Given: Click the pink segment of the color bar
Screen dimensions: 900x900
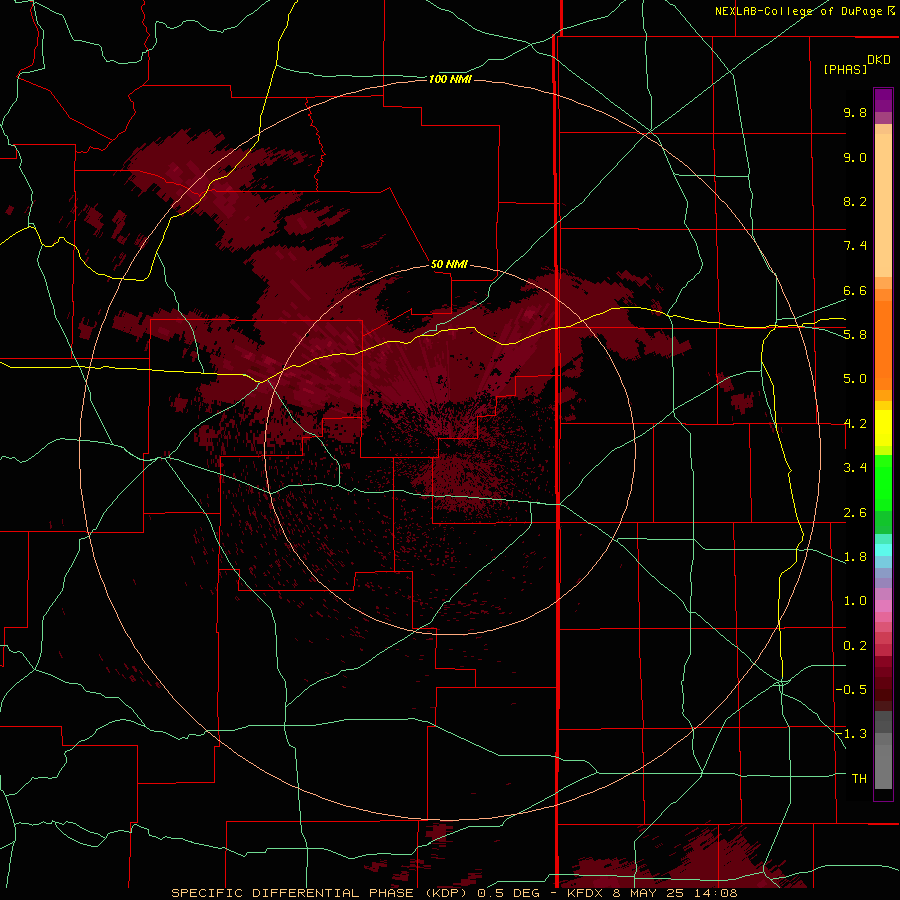Looking at the screenshot, I should 883,606.
